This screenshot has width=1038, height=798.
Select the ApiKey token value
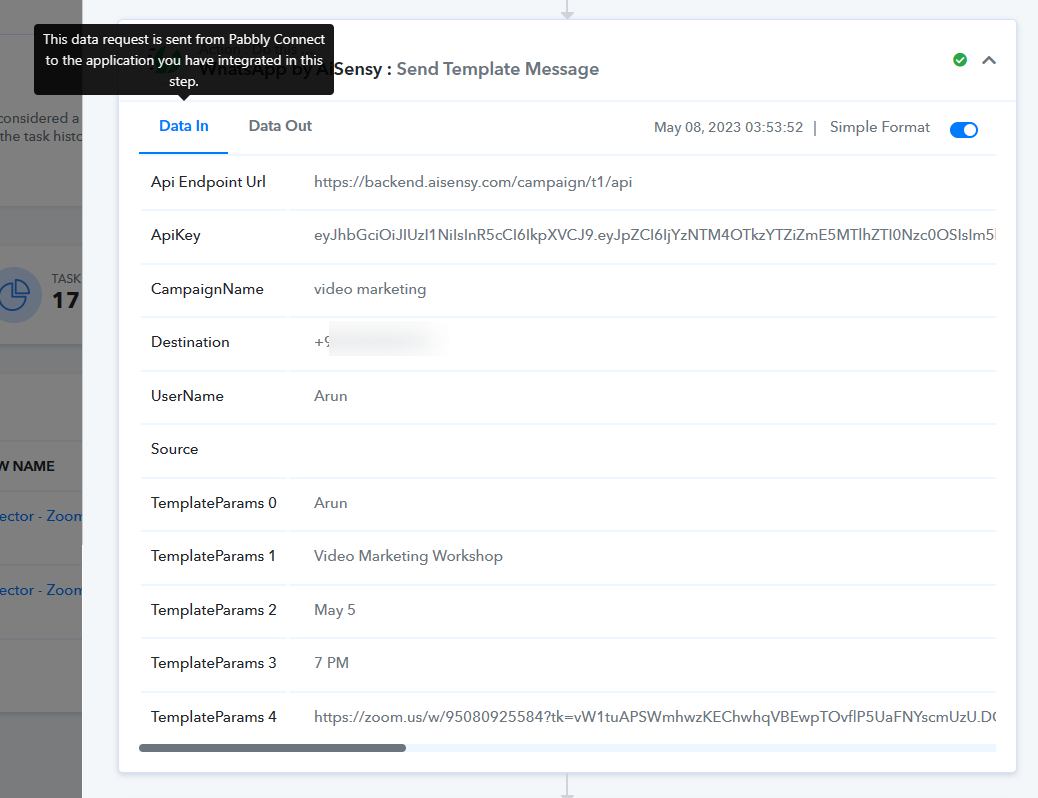(655, 235)
